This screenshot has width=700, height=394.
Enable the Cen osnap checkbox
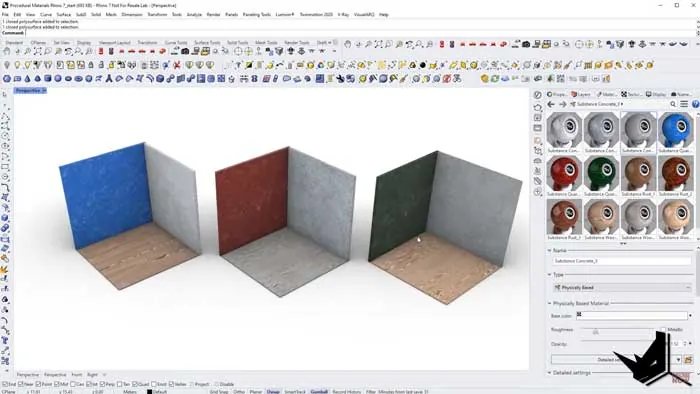72,384
